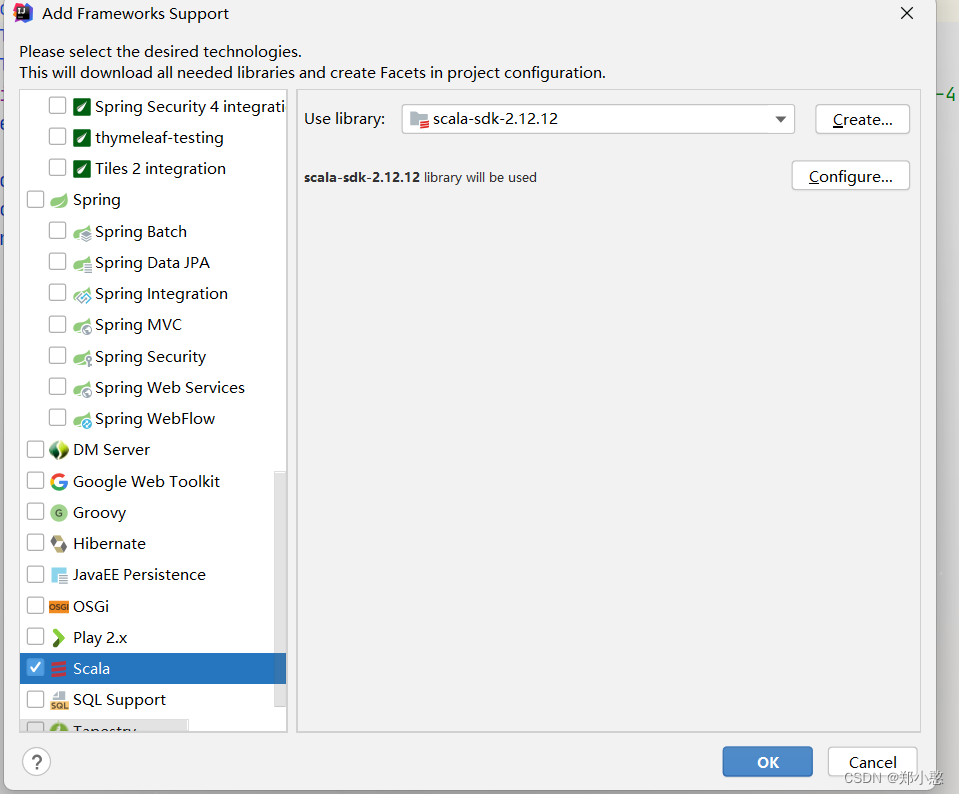
Task: Check the OSGi checkbox
Action: coord(35,605)
